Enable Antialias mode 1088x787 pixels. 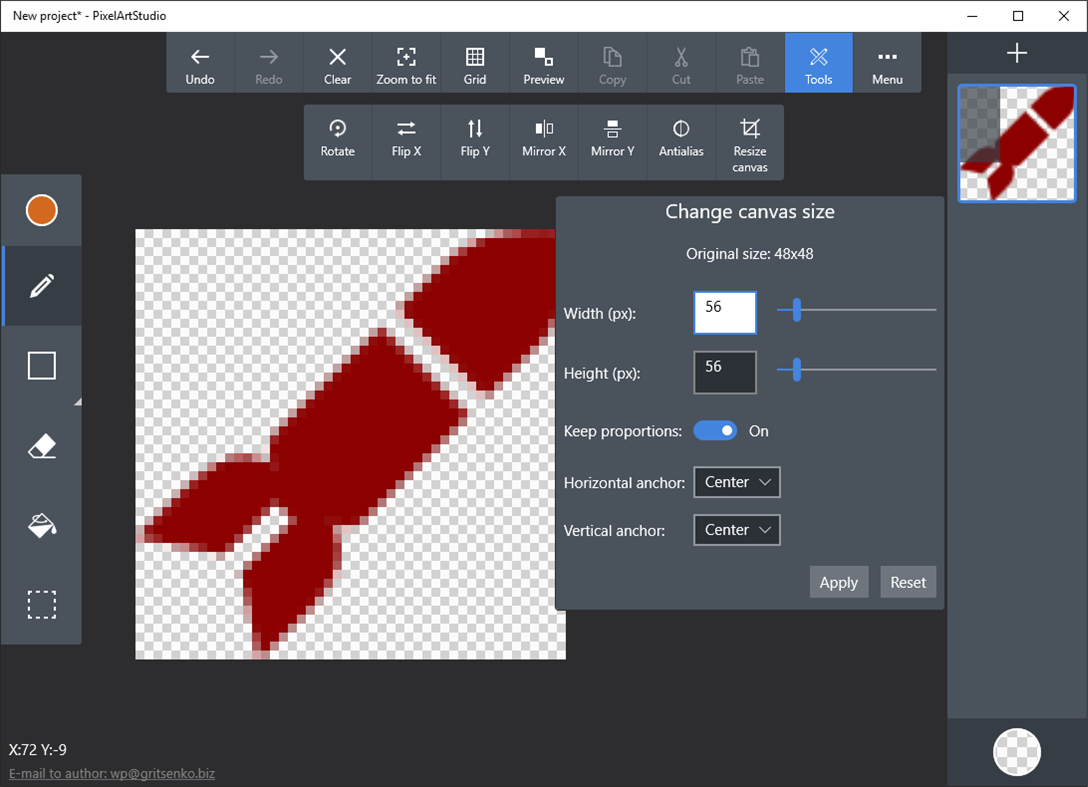click(x=681, y=142)
